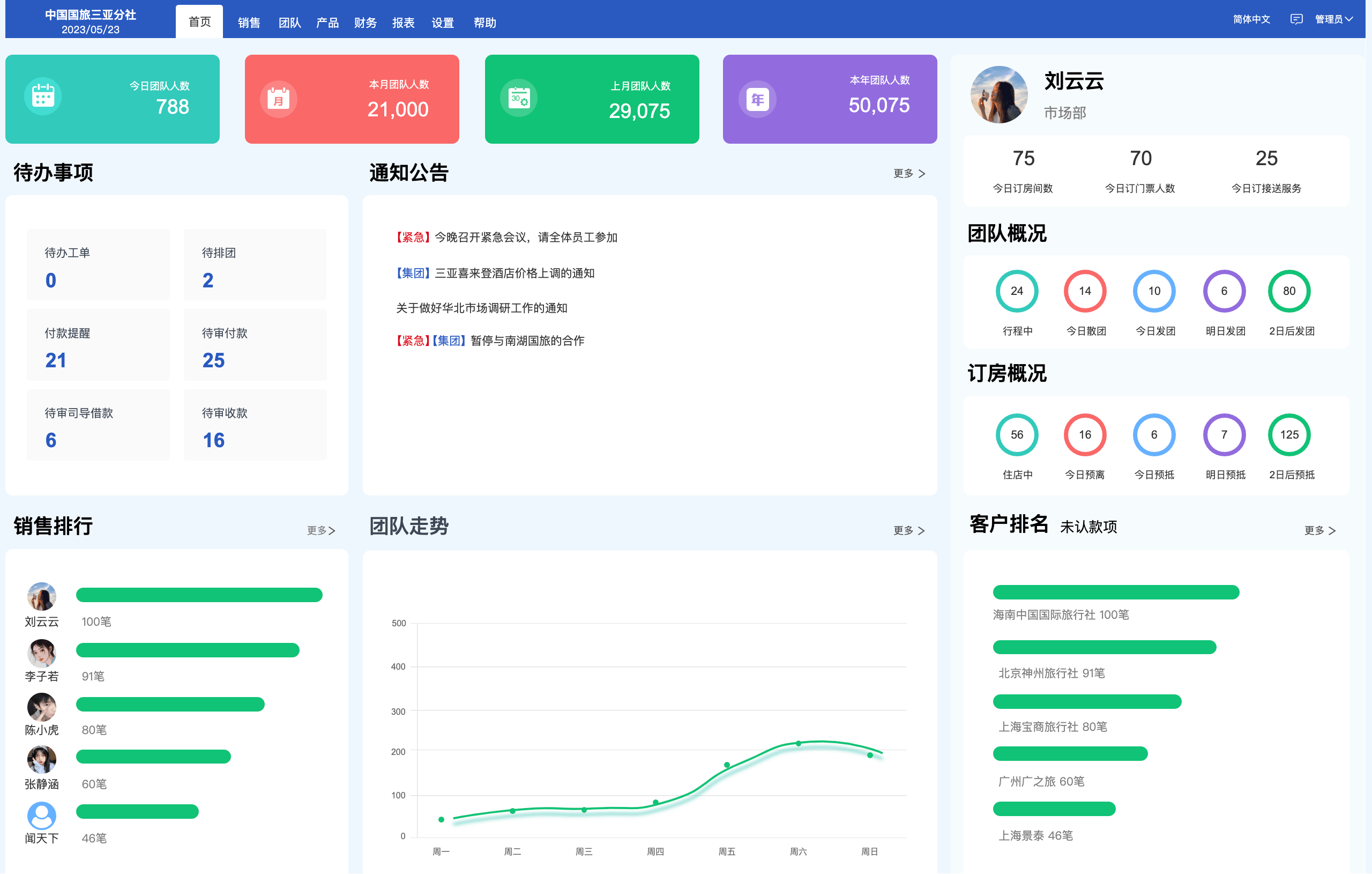The width and height of the screenshot is (1372, 874).
Task: Click last month's team calendar icon
Action: click(518, 99)
